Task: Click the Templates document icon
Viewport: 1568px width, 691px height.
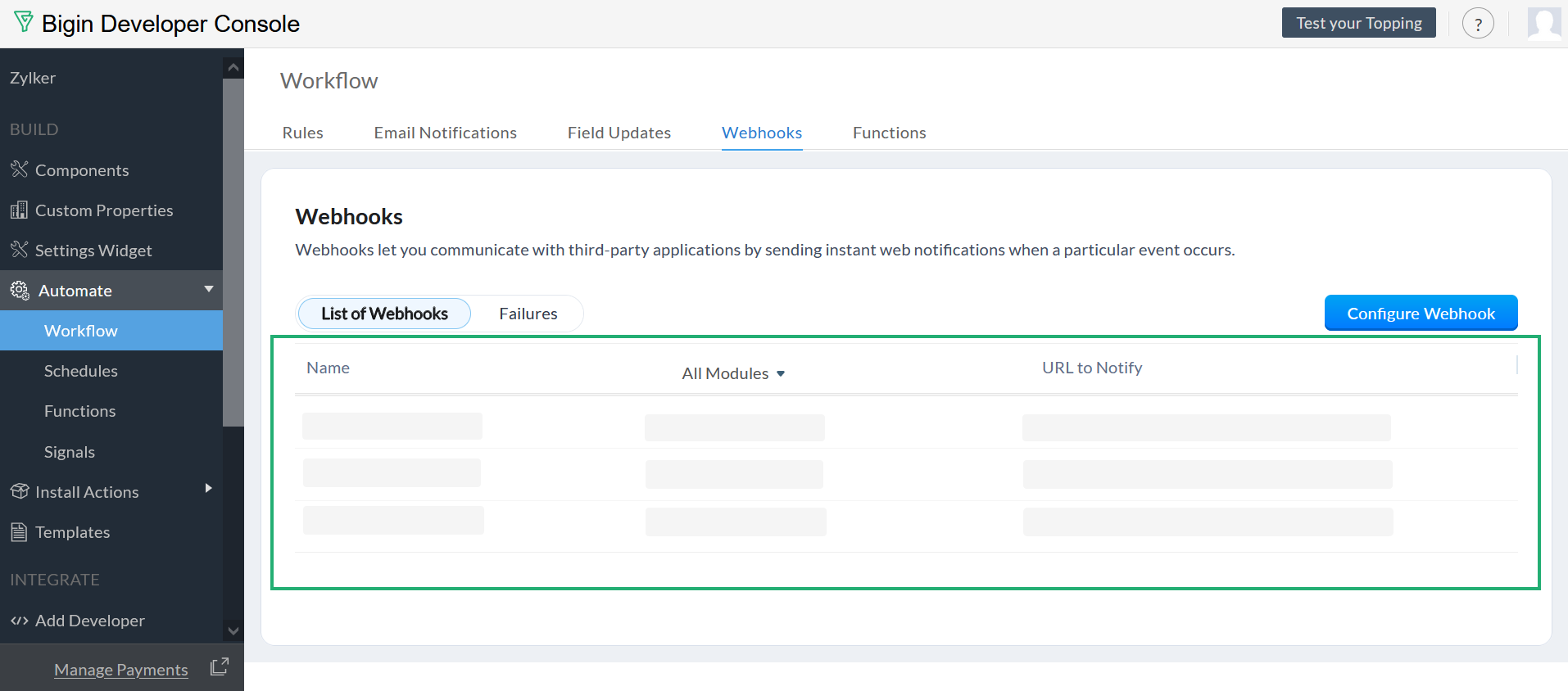Action: click(x=19, y=531)
